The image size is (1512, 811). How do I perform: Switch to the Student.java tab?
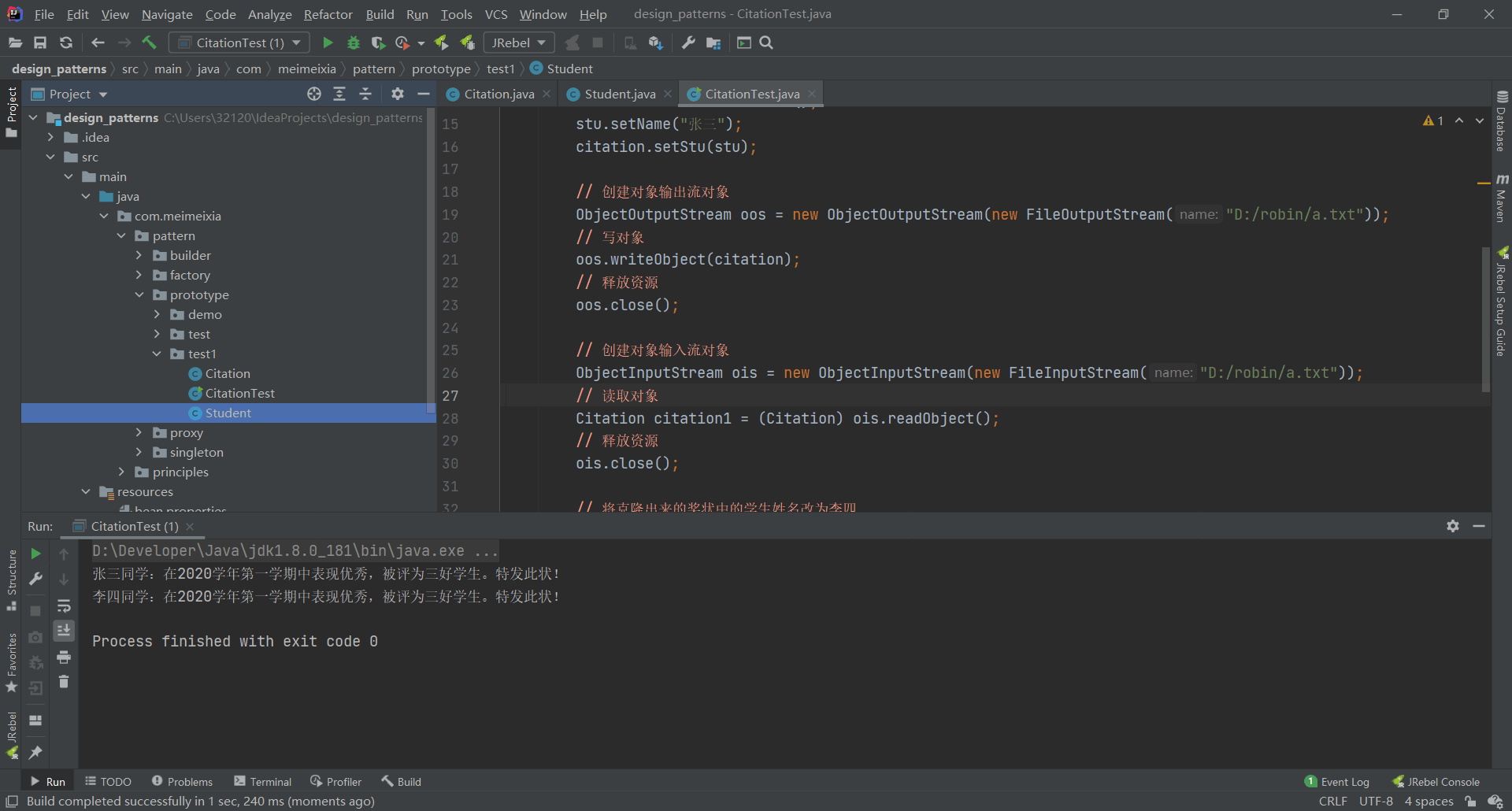click(620, 94)
